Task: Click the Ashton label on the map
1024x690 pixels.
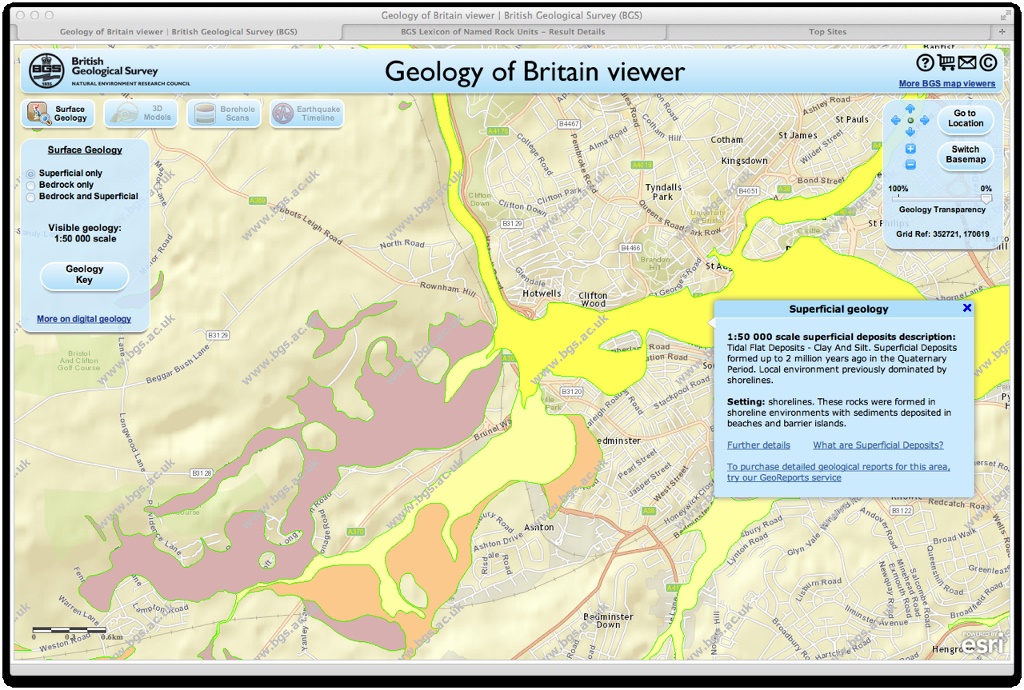Action: [539, 527]
